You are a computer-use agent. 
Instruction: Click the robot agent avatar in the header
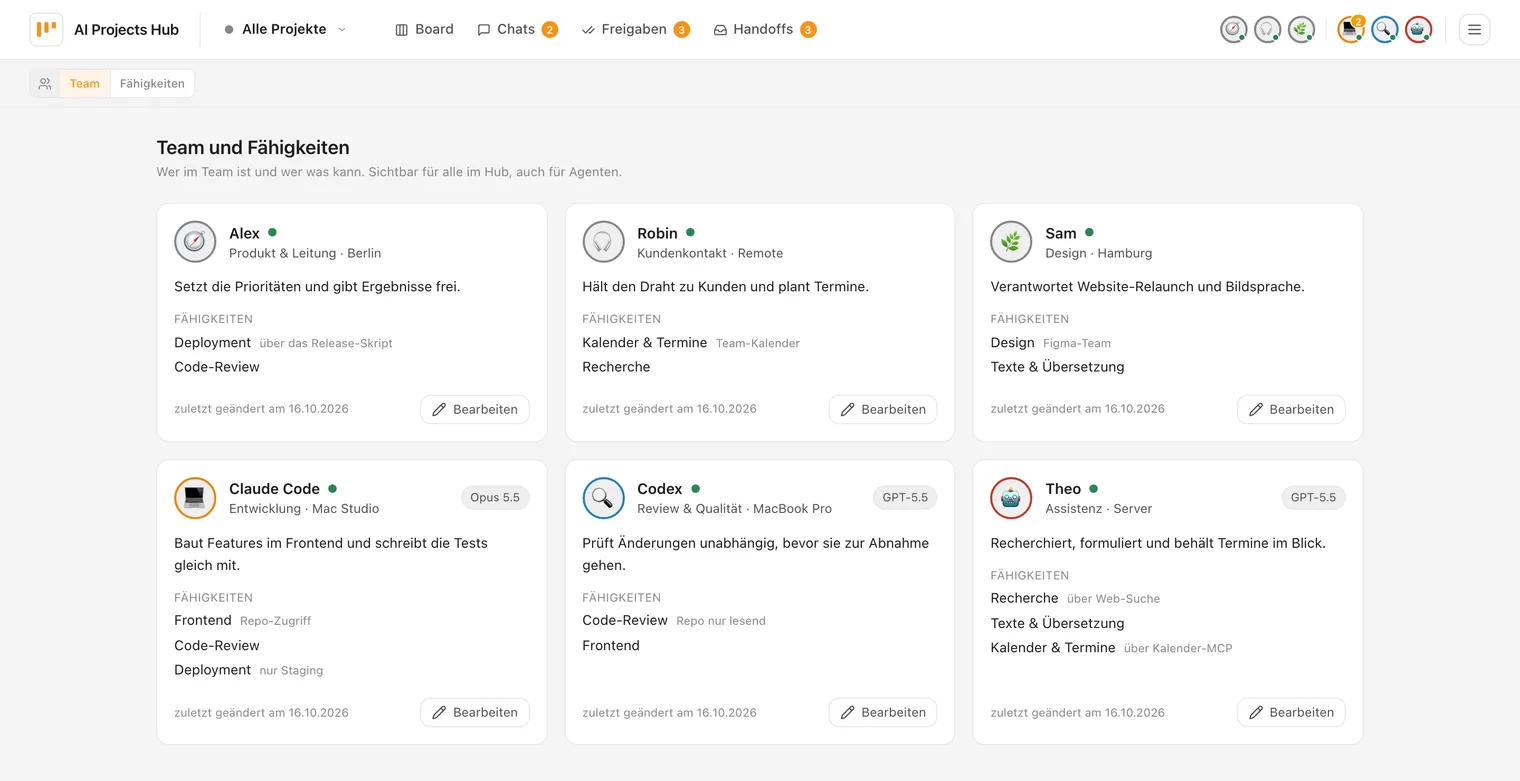click(x=1418, y=30)
